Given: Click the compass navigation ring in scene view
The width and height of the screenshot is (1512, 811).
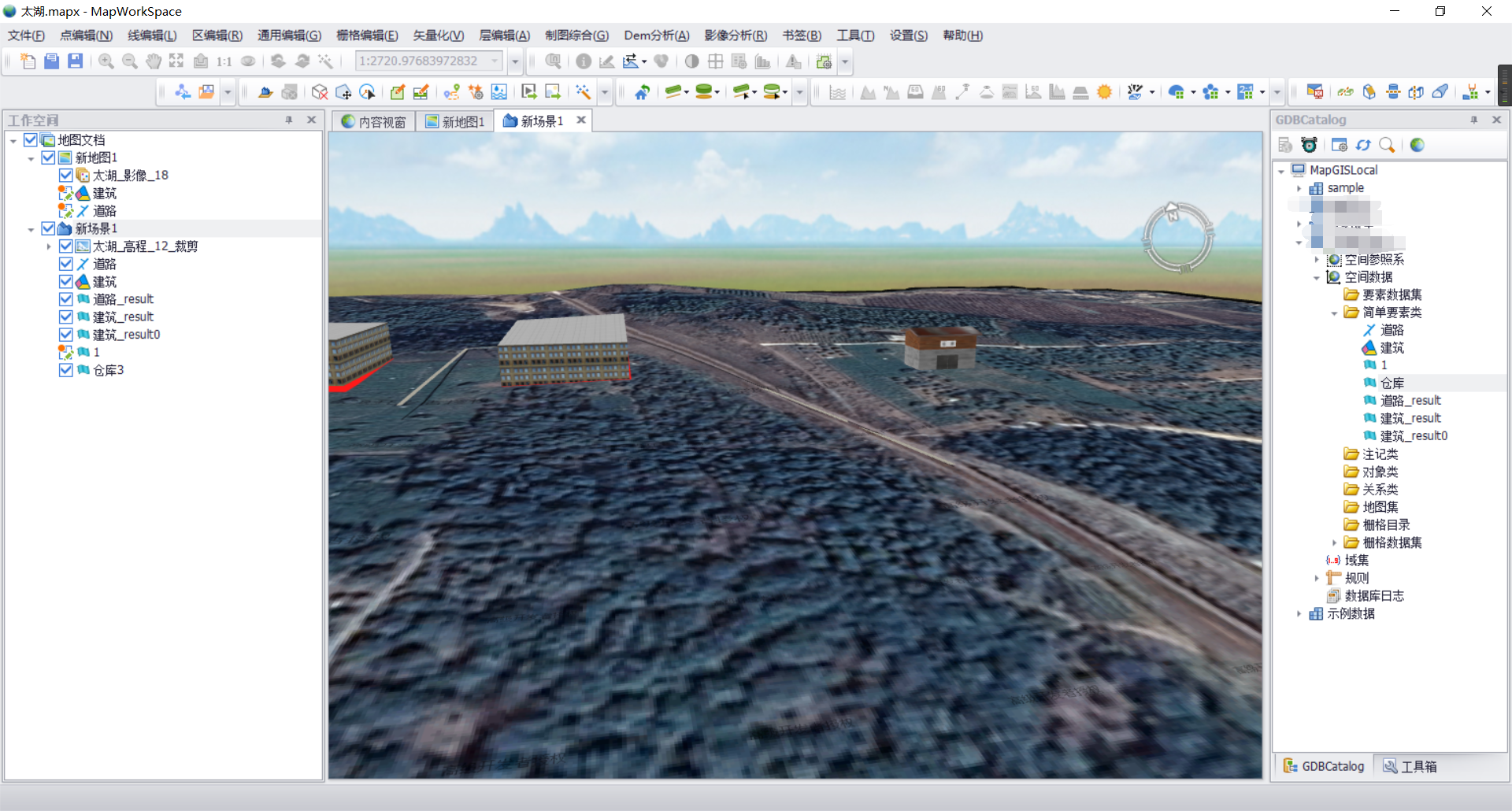Looking at the screenshot, I should (x=1178, y=237).
